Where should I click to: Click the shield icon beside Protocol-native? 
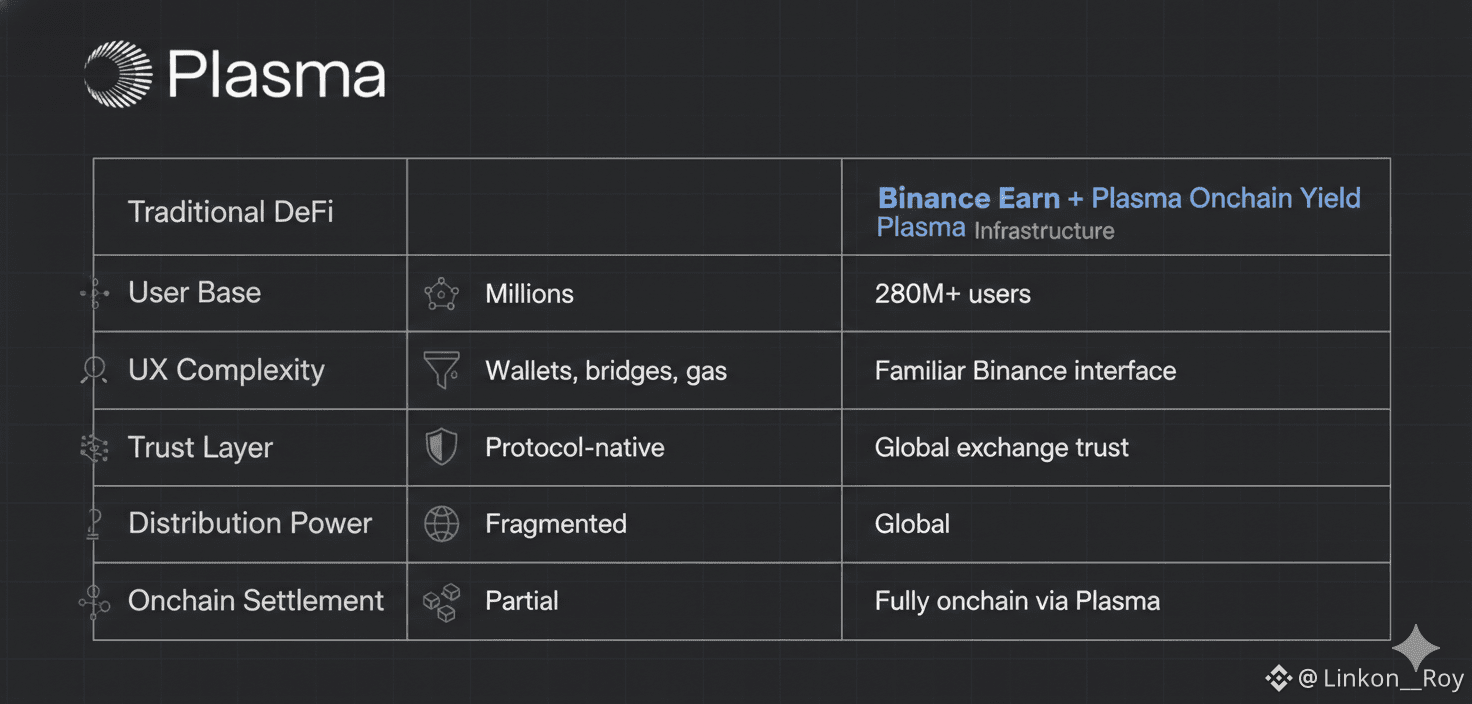(441, 447)
